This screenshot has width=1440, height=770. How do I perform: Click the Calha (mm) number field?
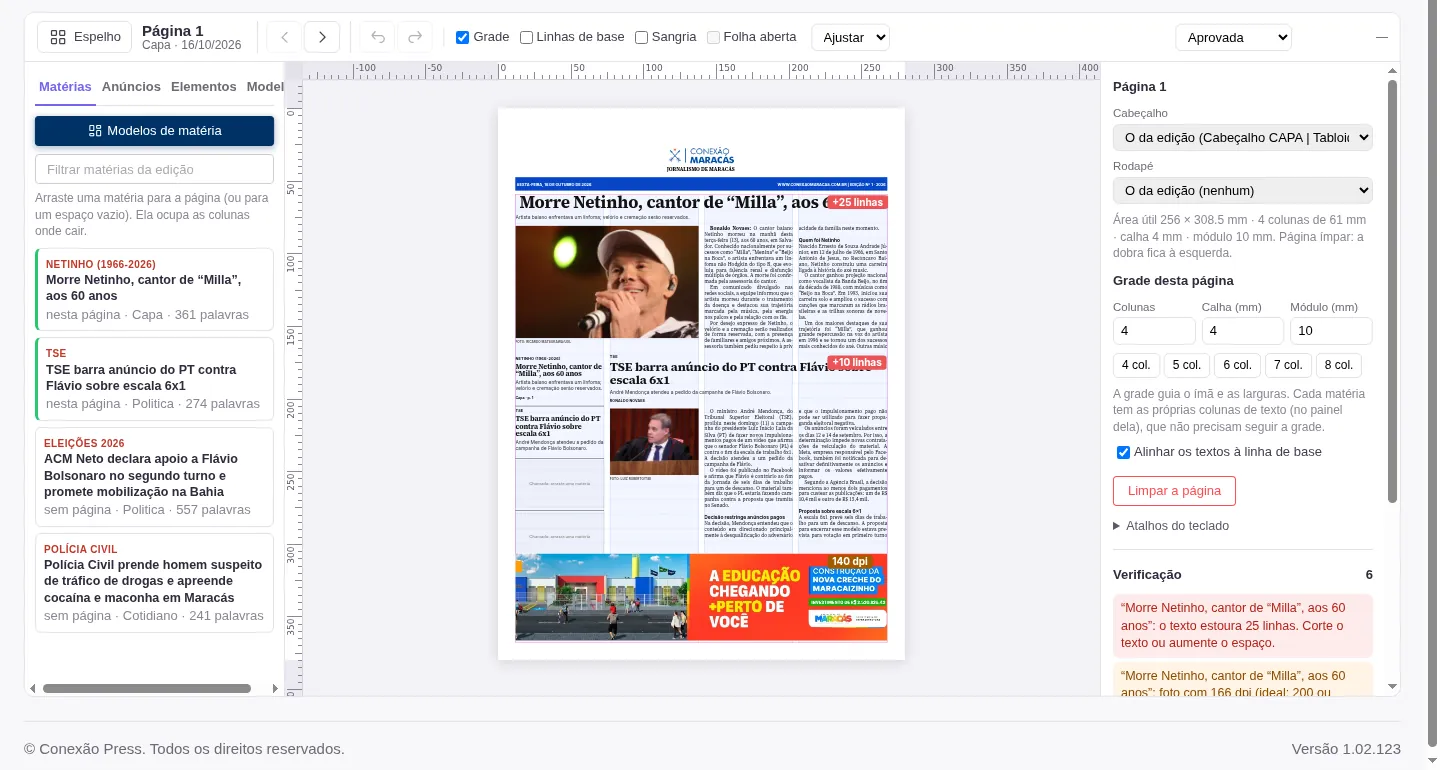[1242, 331]
